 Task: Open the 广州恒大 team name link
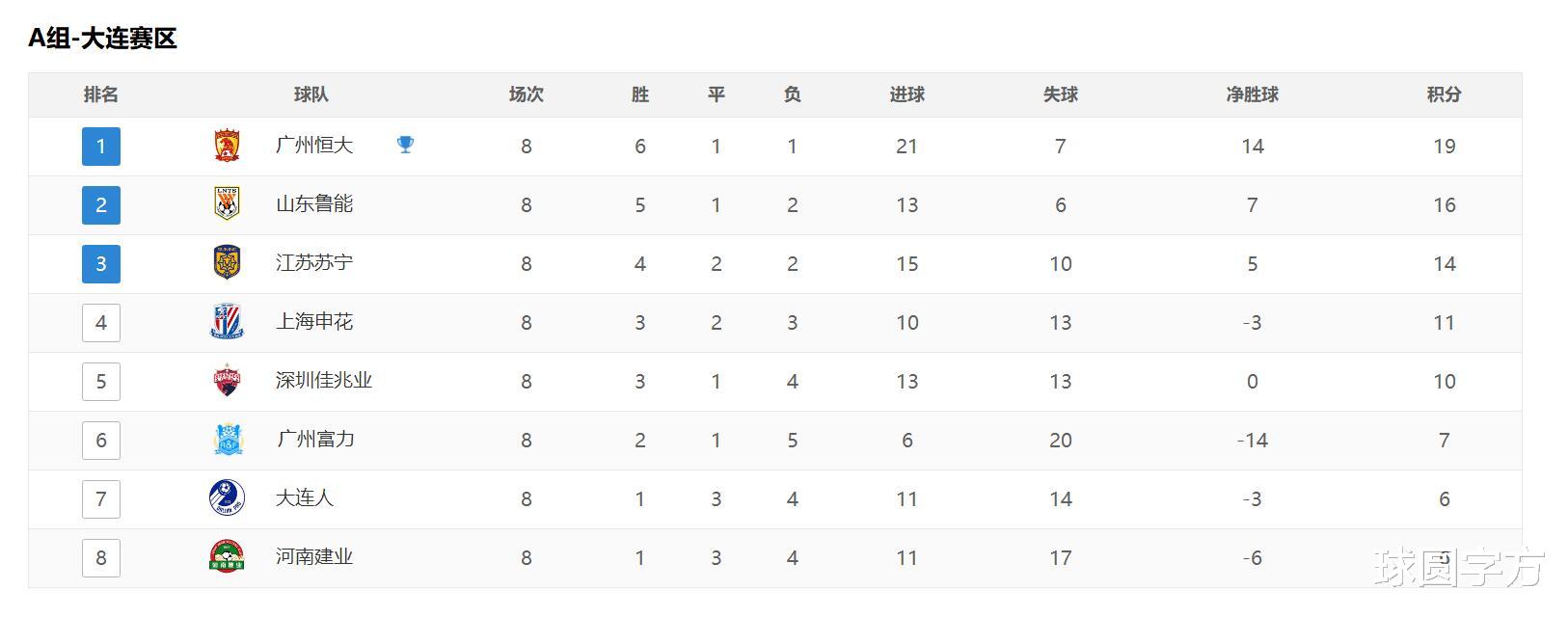(x=314, y=146)
